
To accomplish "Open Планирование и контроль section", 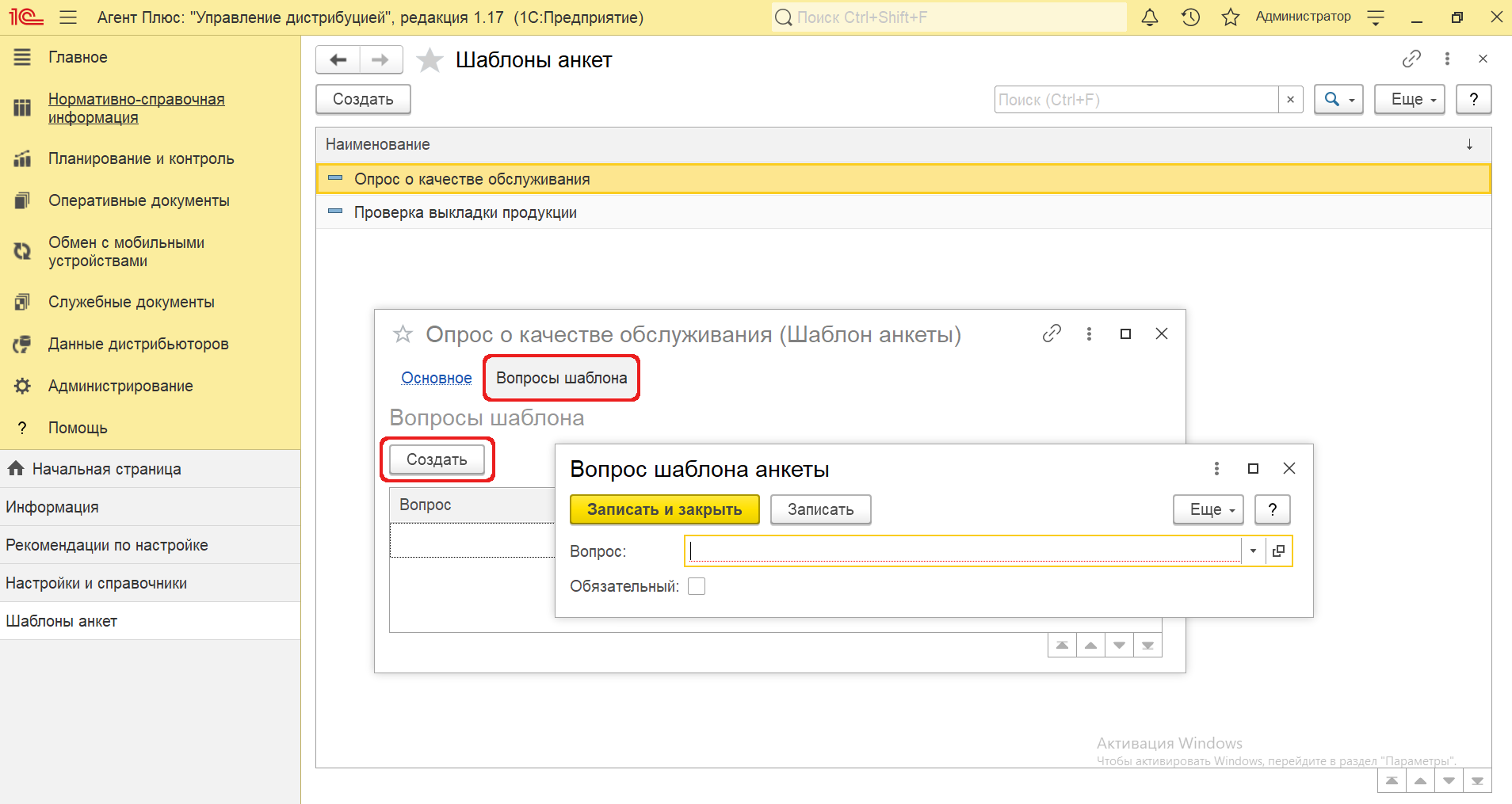I will pos(141,158).
